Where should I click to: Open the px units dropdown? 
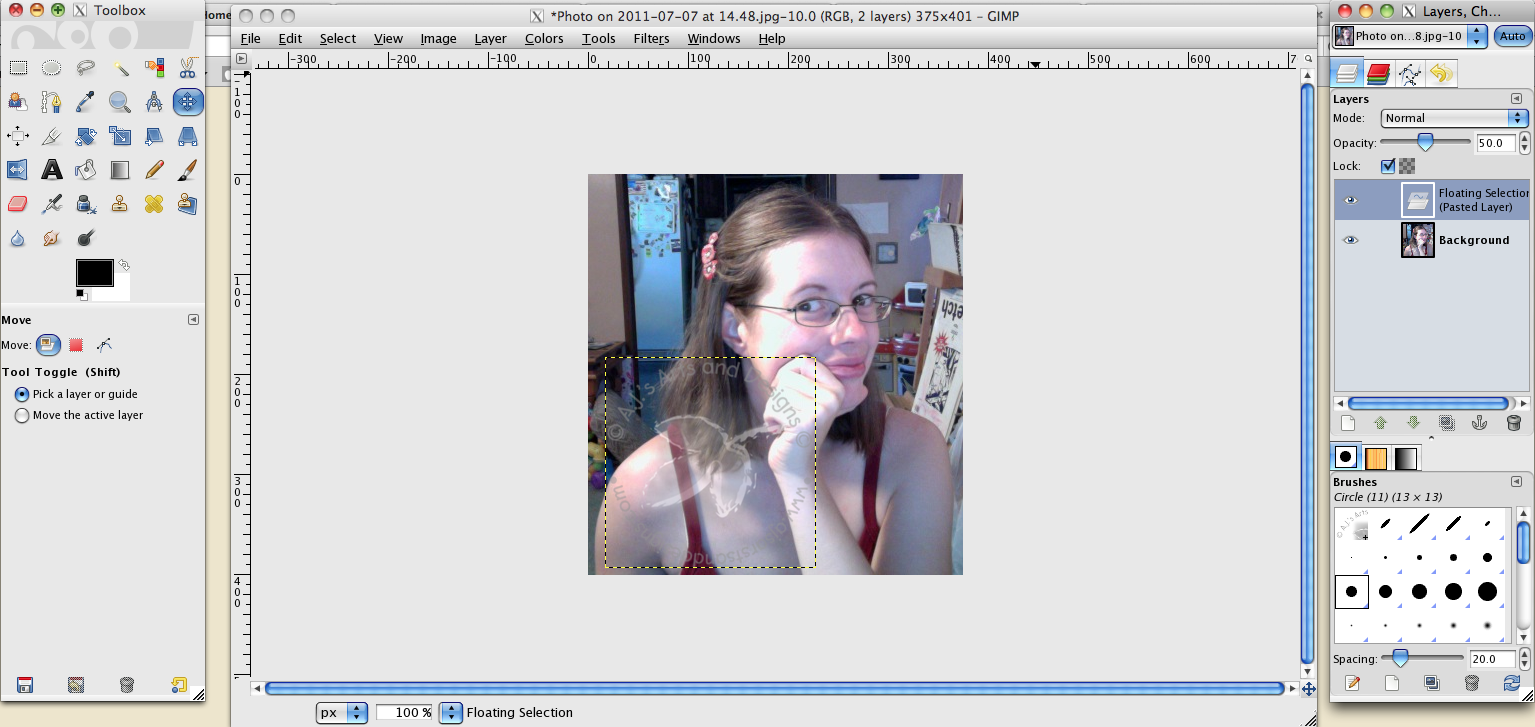(x=342, y=713)
